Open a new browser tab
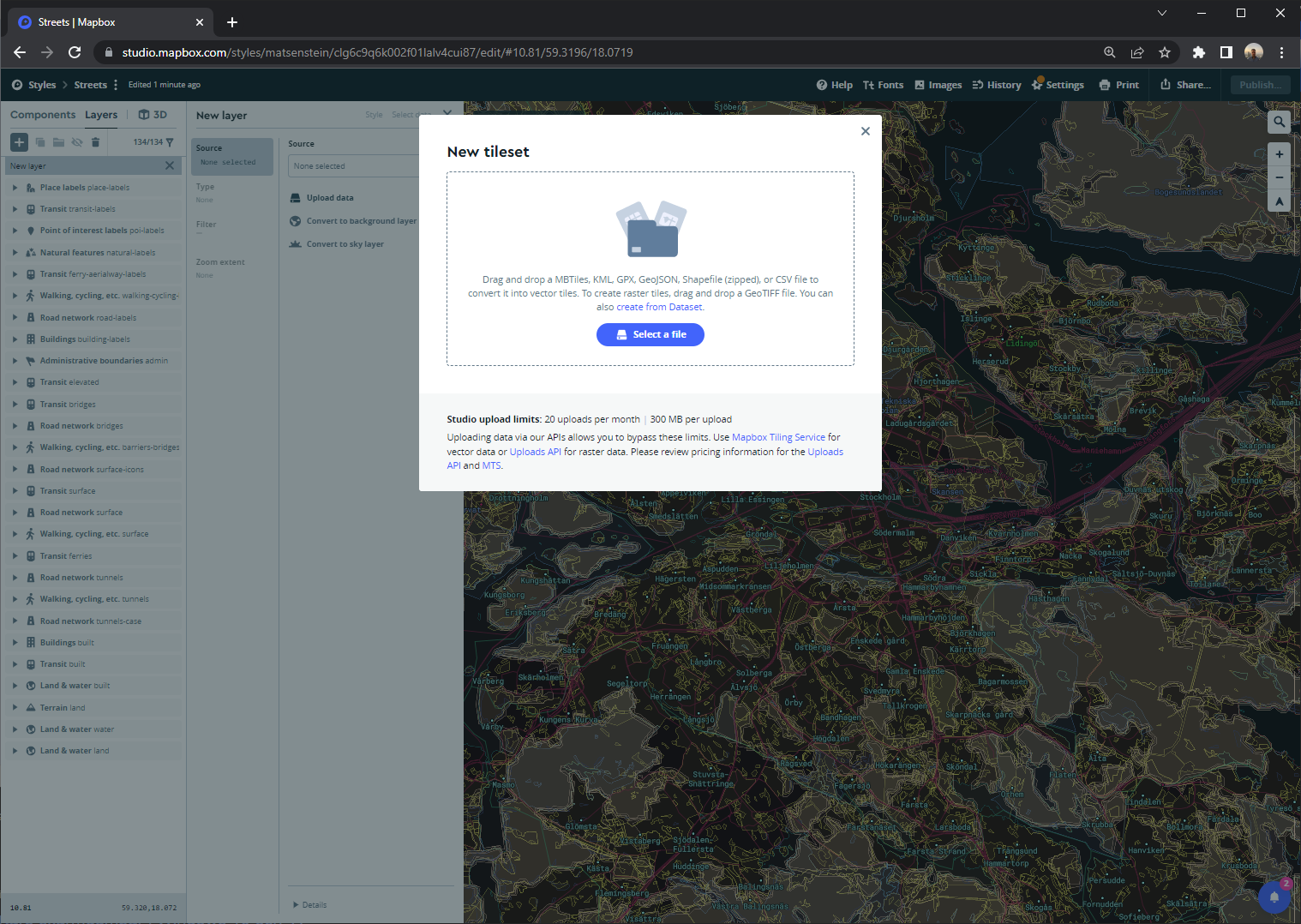1301x924 pixels. pos(232,22)
